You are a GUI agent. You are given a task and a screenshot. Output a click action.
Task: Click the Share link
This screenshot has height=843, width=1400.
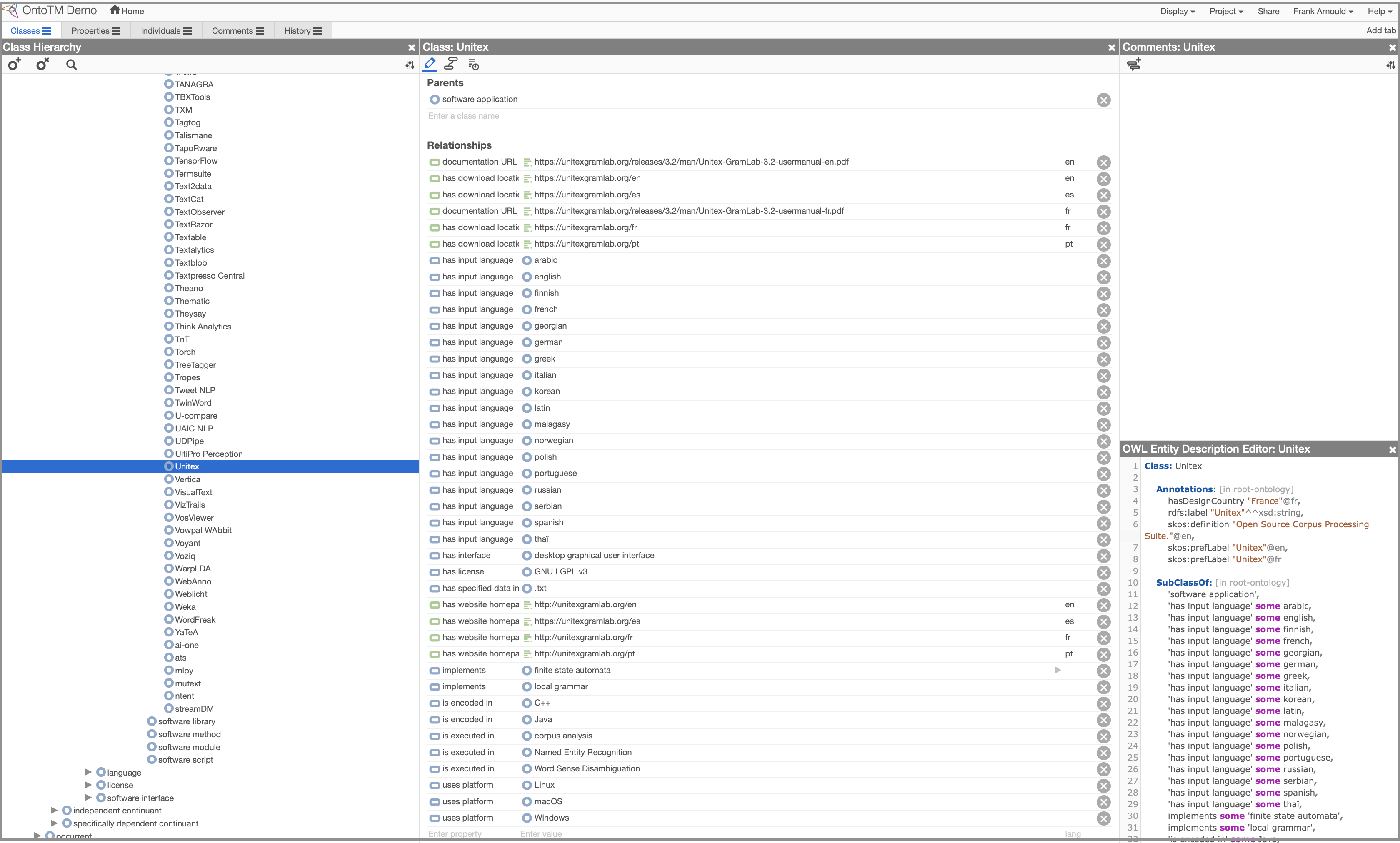point(1267,11)
